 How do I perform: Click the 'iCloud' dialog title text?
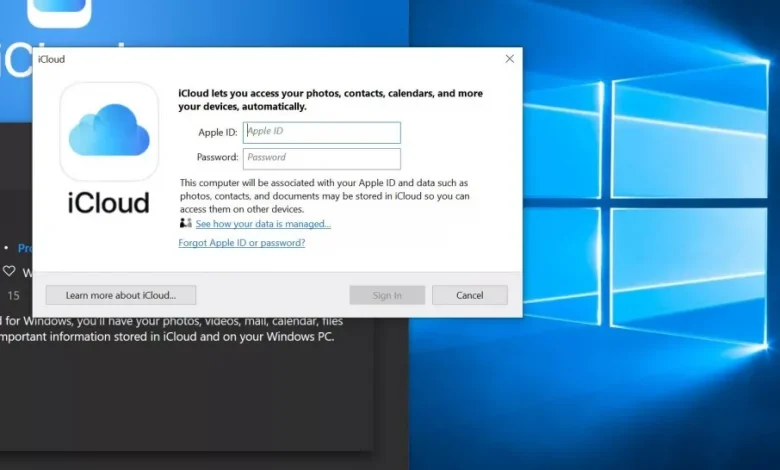(51, 59)
